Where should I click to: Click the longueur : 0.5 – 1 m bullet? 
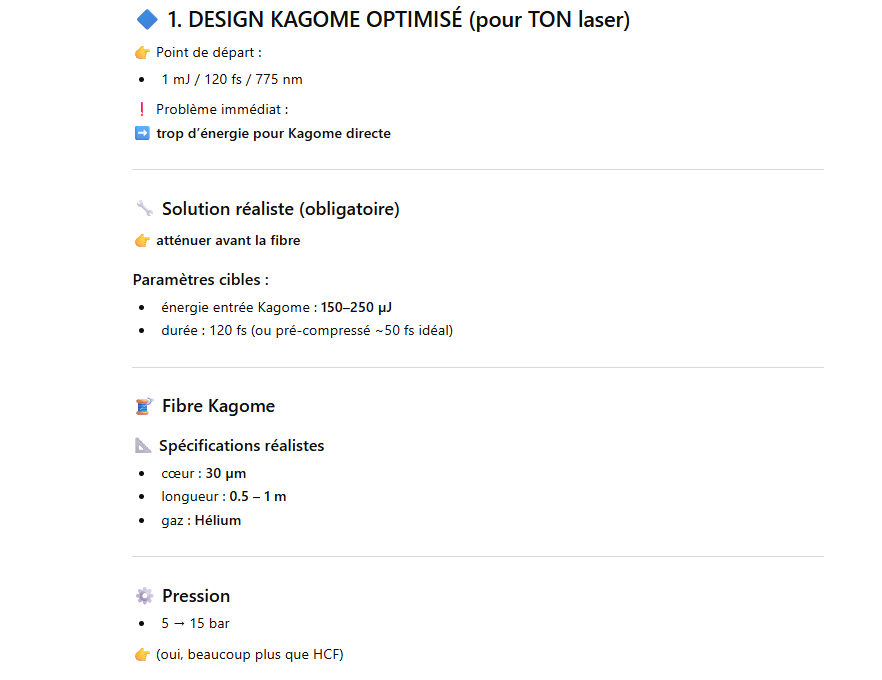(224, 497)
